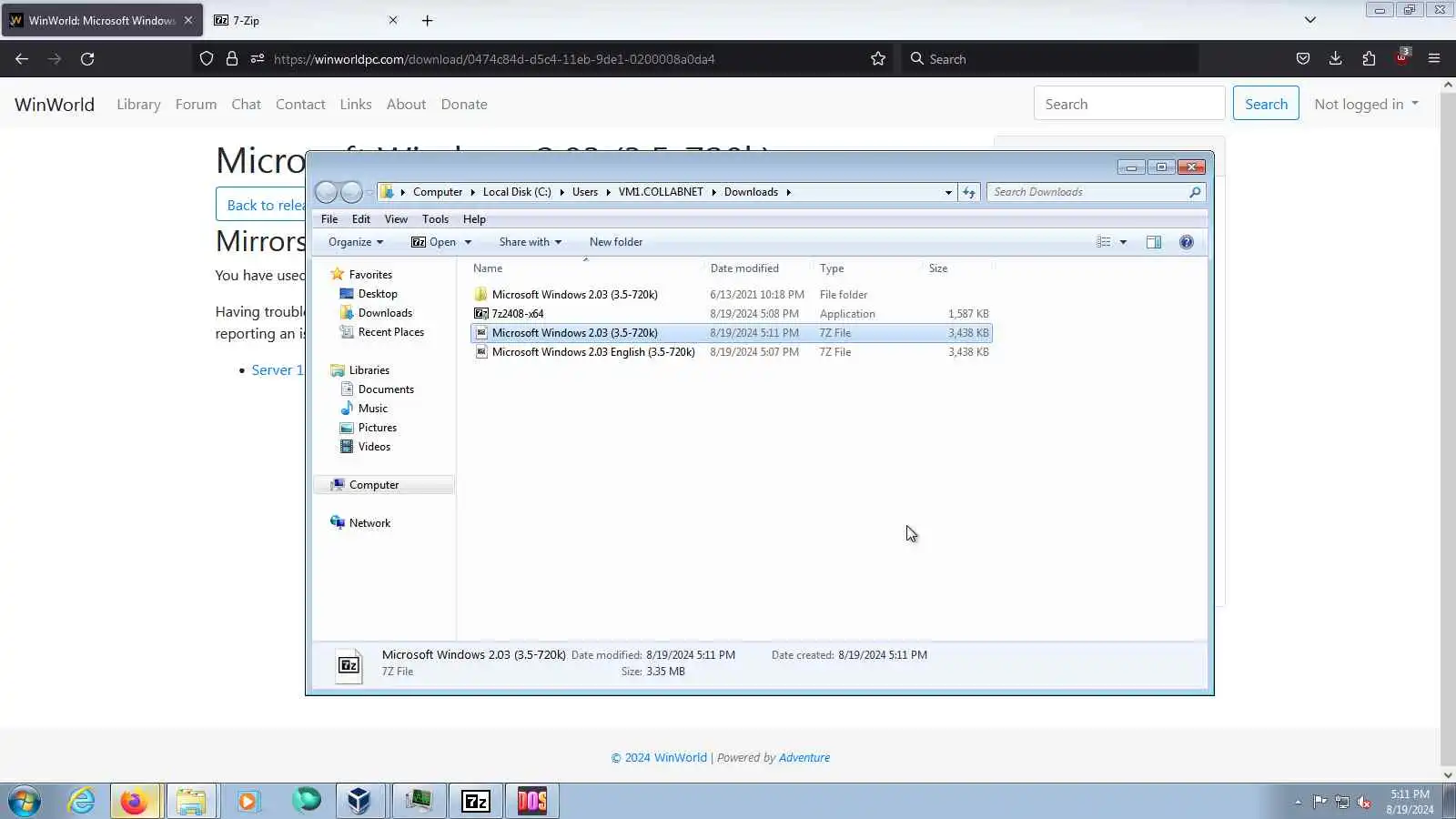
Task: Create a New folder in Downloads
Action: (616, 242)
